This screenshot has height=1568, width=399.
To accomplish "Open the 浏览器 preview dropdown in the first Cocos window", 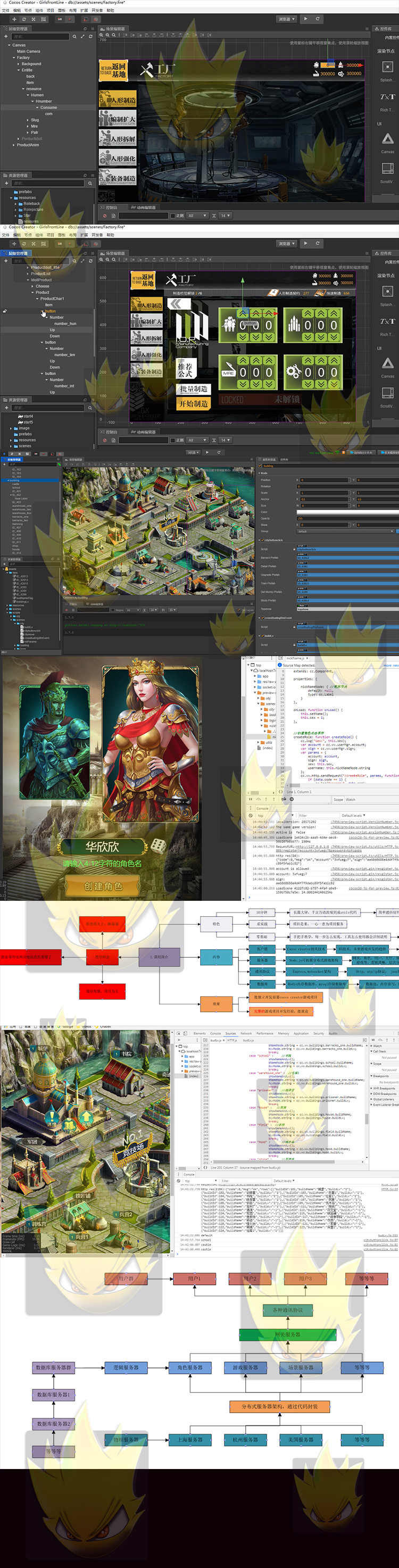I will [x=286, y=20].
